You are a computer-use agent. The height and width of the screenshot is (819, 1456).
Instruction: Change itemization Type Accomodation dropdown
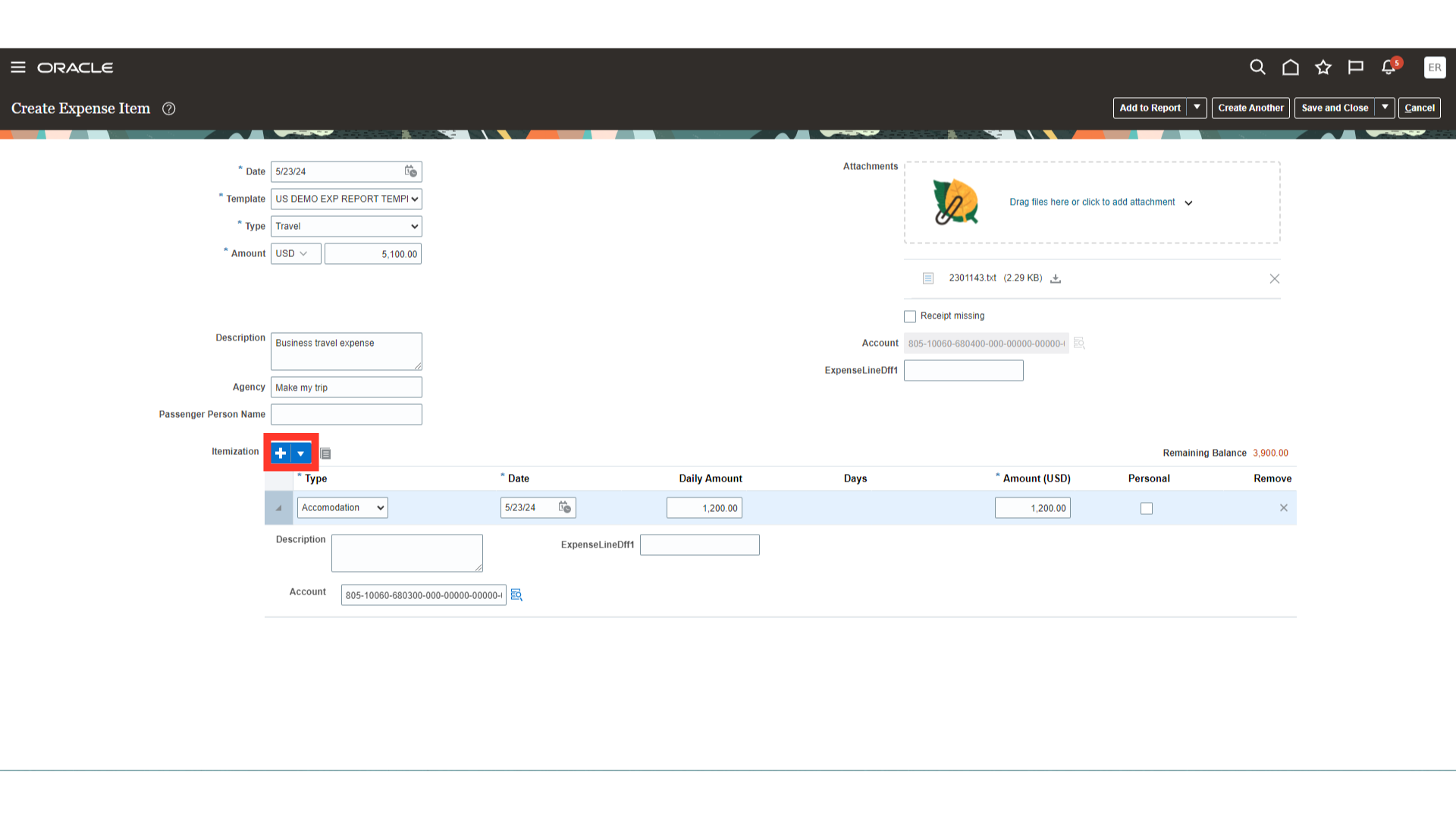[343, 507]
